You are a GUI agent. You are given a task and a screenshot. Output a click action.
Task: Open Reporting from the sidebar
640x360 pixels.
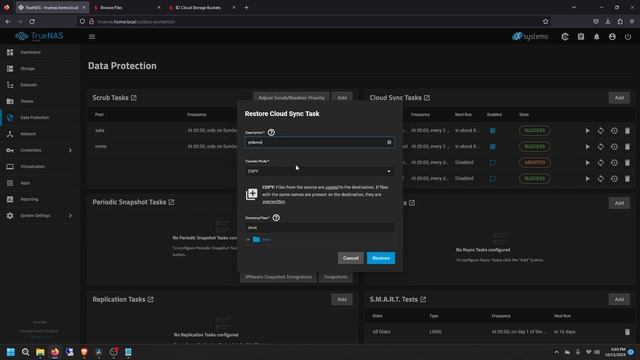pos(29,199)
